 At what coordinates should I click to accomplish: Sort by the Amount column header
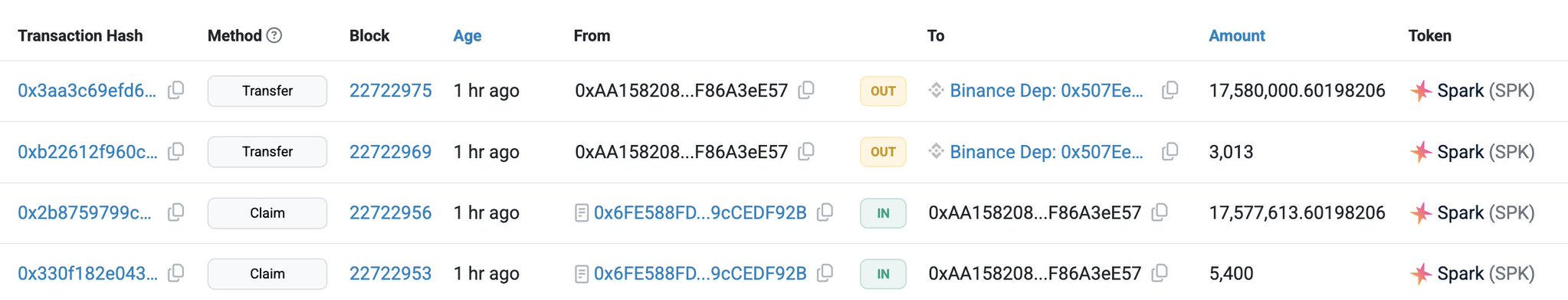pyautogui.click(x=1237, y=35)
